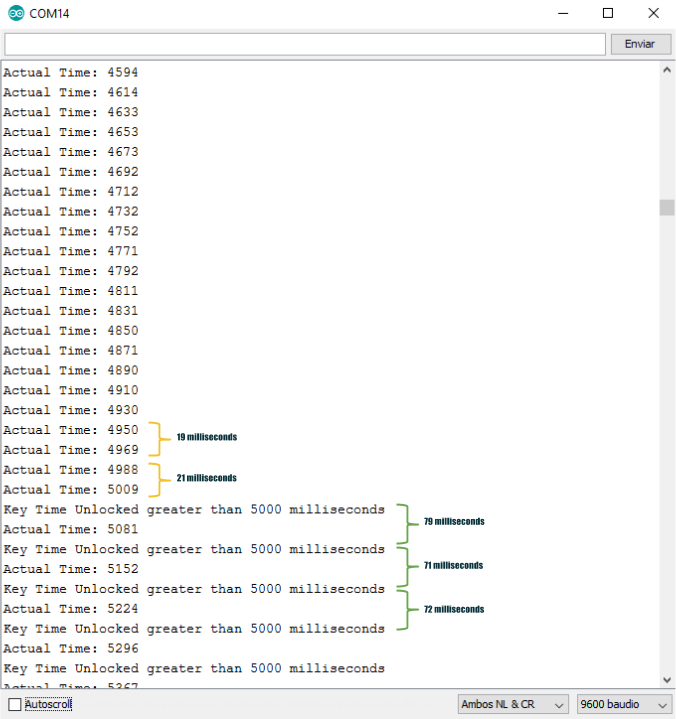
Task: Click the Key Time Unlocked line above 'Actual Time: 5081'
Action: point(194,510)
